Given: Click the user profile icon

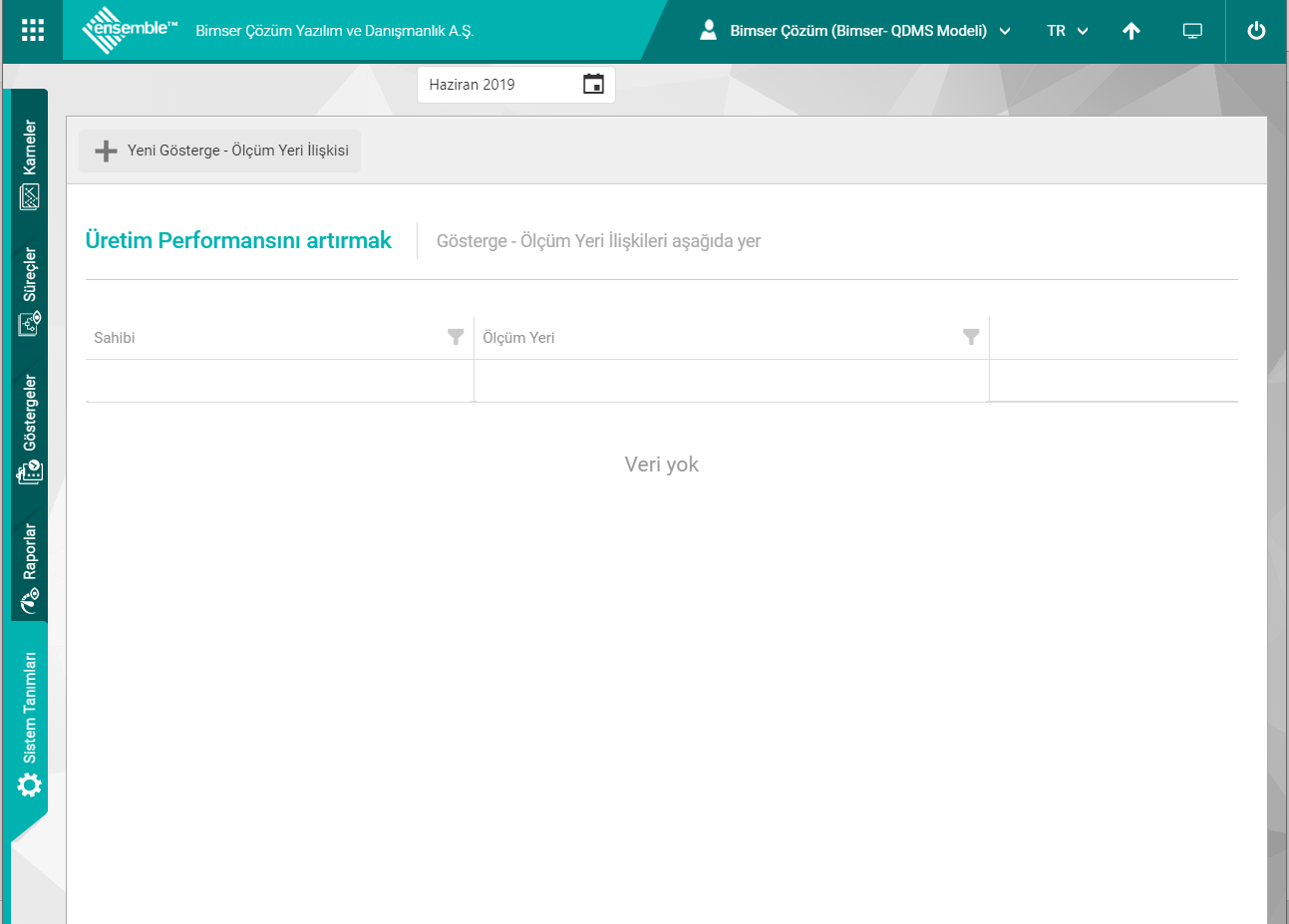Looking at the screenshot, I should coord(708,30).
